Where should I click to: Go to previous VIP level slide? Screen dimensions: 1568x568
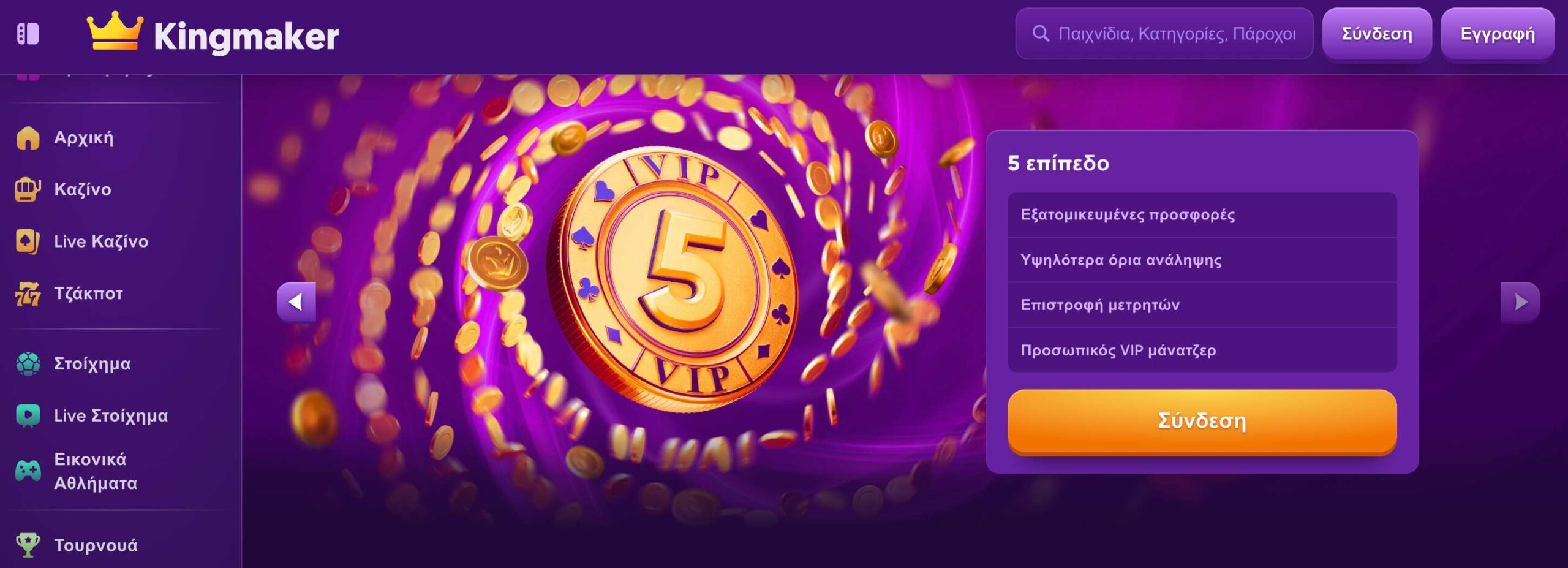coord(296,302)
